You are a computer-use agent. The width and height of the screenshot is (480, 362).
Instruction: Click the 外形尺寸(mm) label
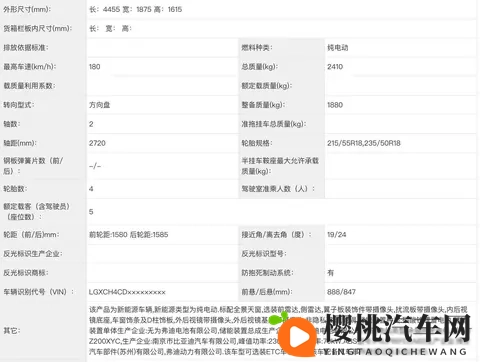27,9
